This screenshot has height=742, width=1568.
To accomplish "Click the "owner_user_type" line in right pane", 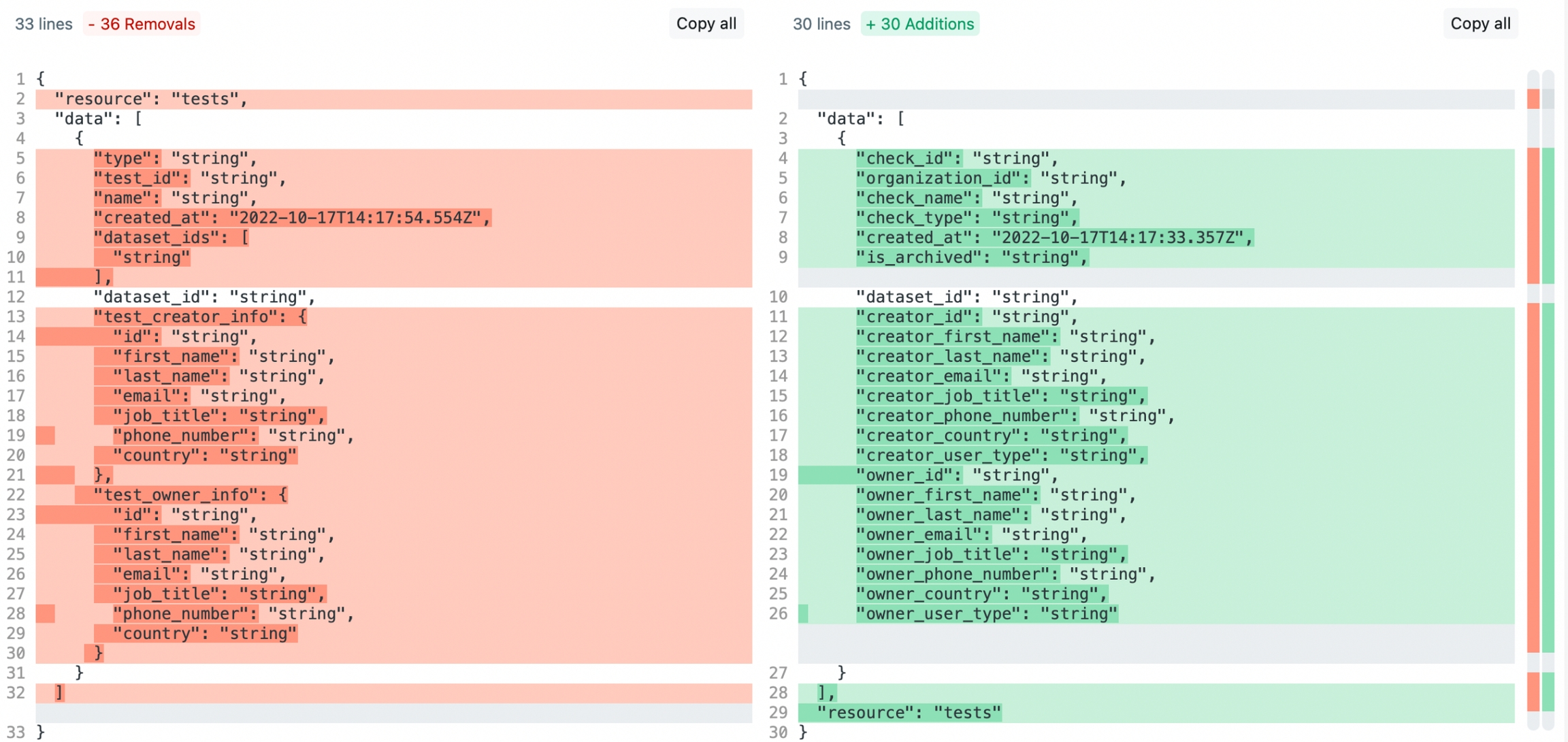I will [986, 614].
